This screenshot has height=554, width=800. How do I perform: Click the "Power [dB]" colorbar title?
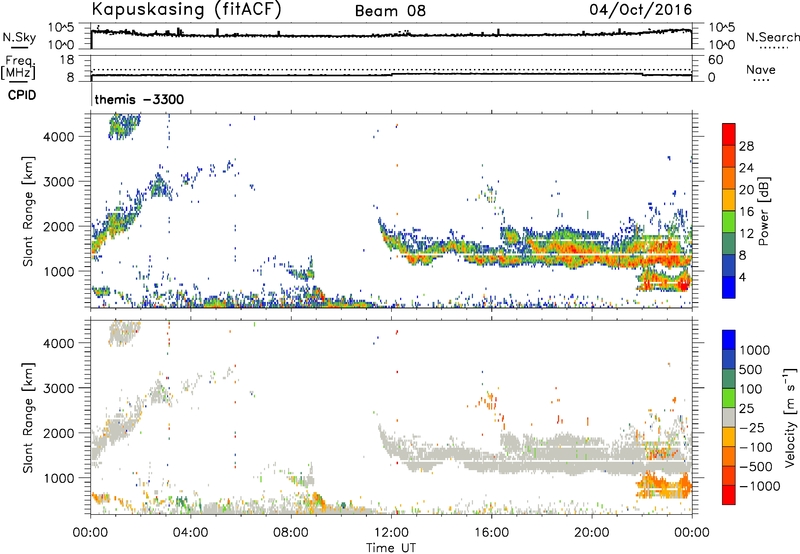click(764, 211)
